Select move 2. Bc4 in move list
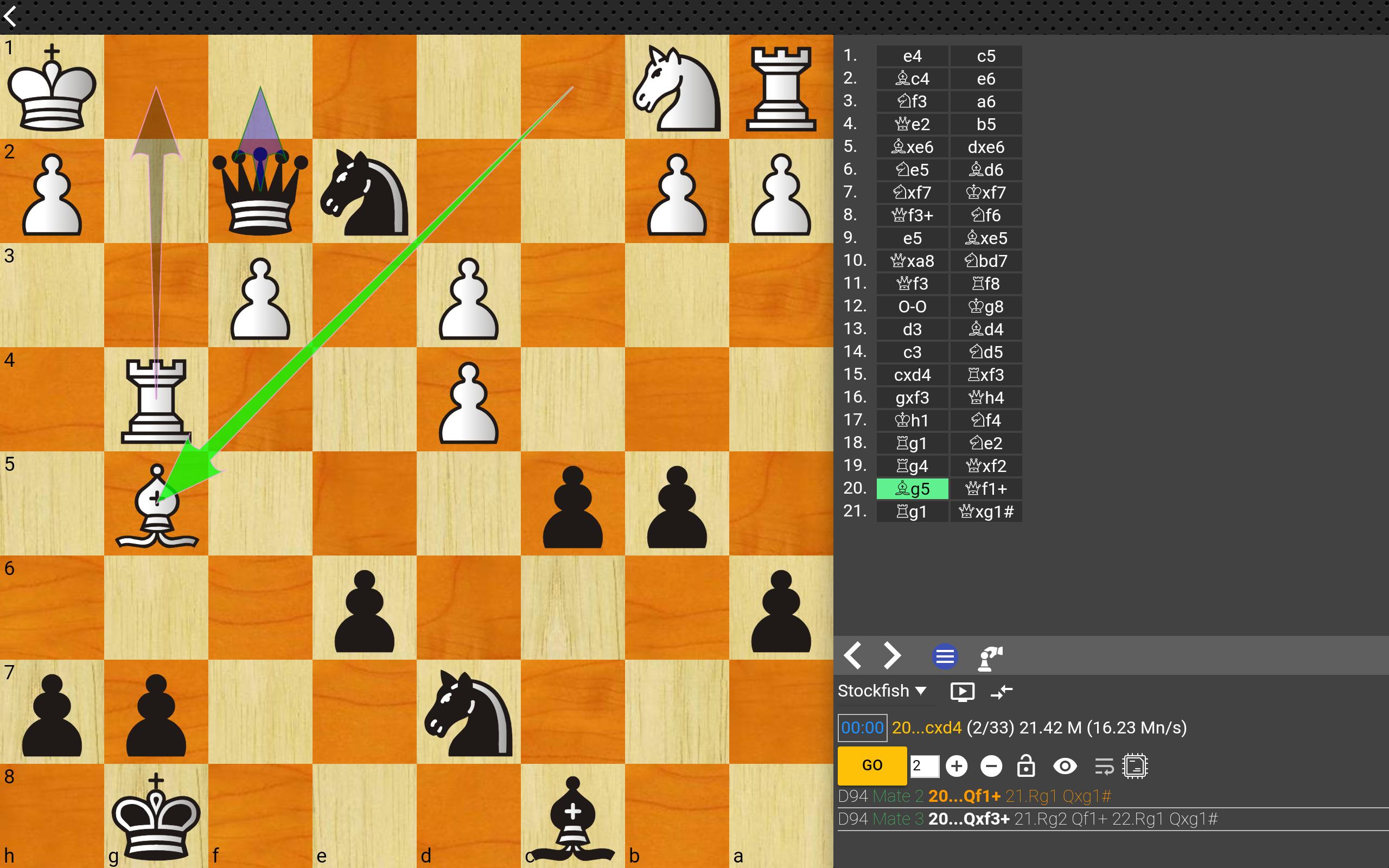 point(912,79)
